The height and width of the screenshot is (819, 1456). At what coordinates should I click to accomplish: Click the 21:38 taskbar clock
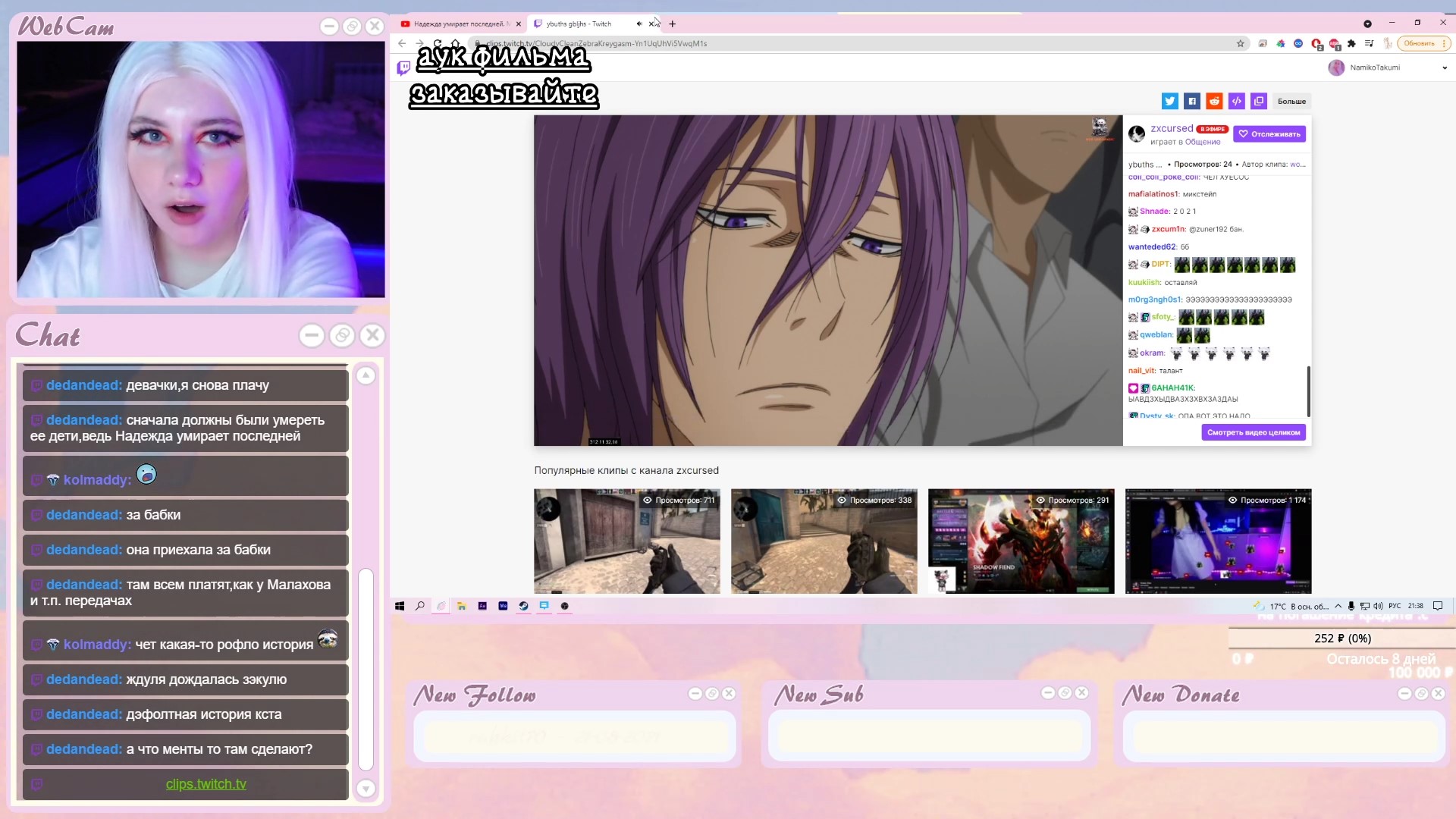click(1416, 606)
